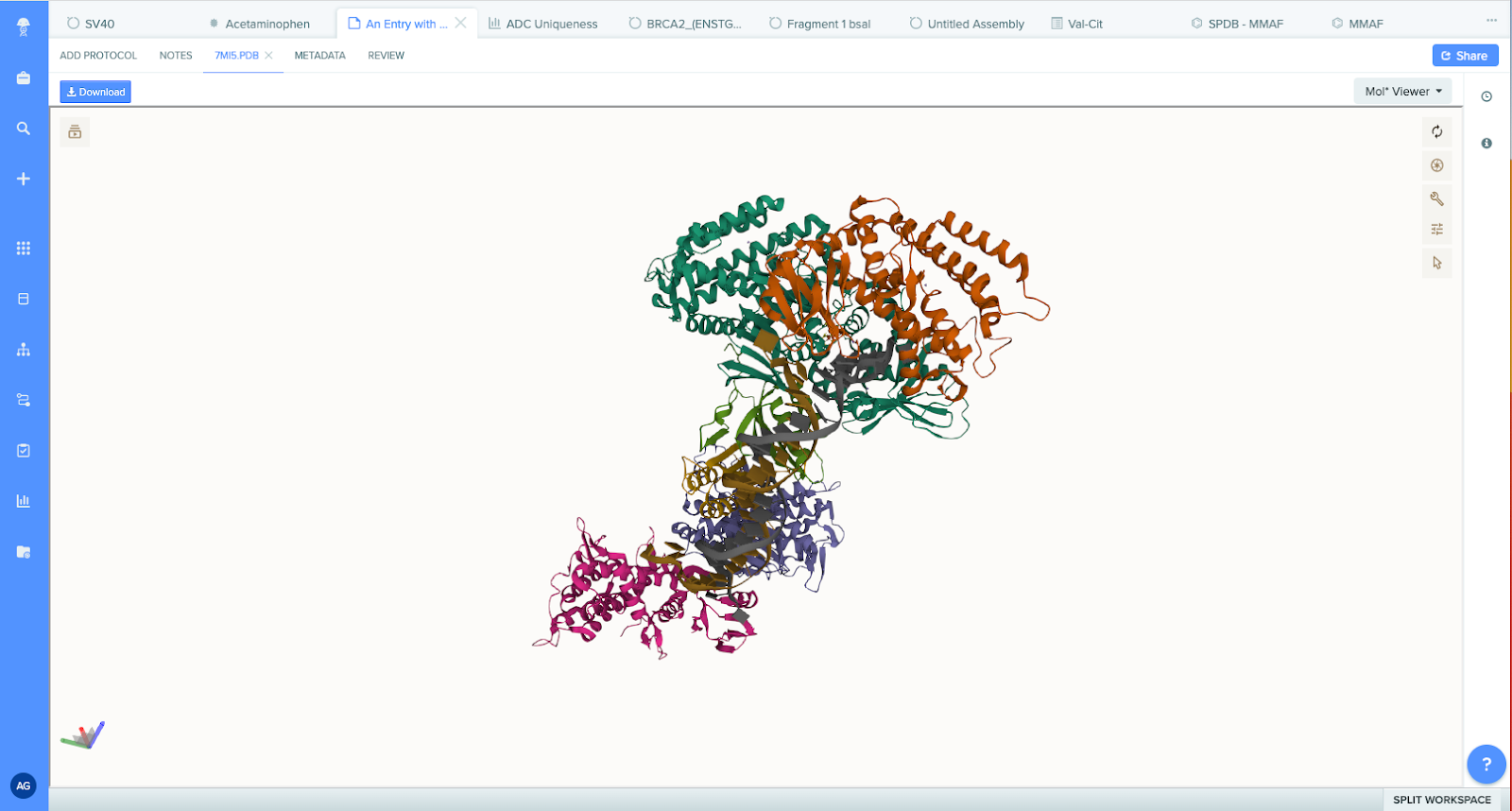Screen dimensions: 1512x811
Task: Open the tab overflow ellipsis menu
Action: pos(1491,21)
